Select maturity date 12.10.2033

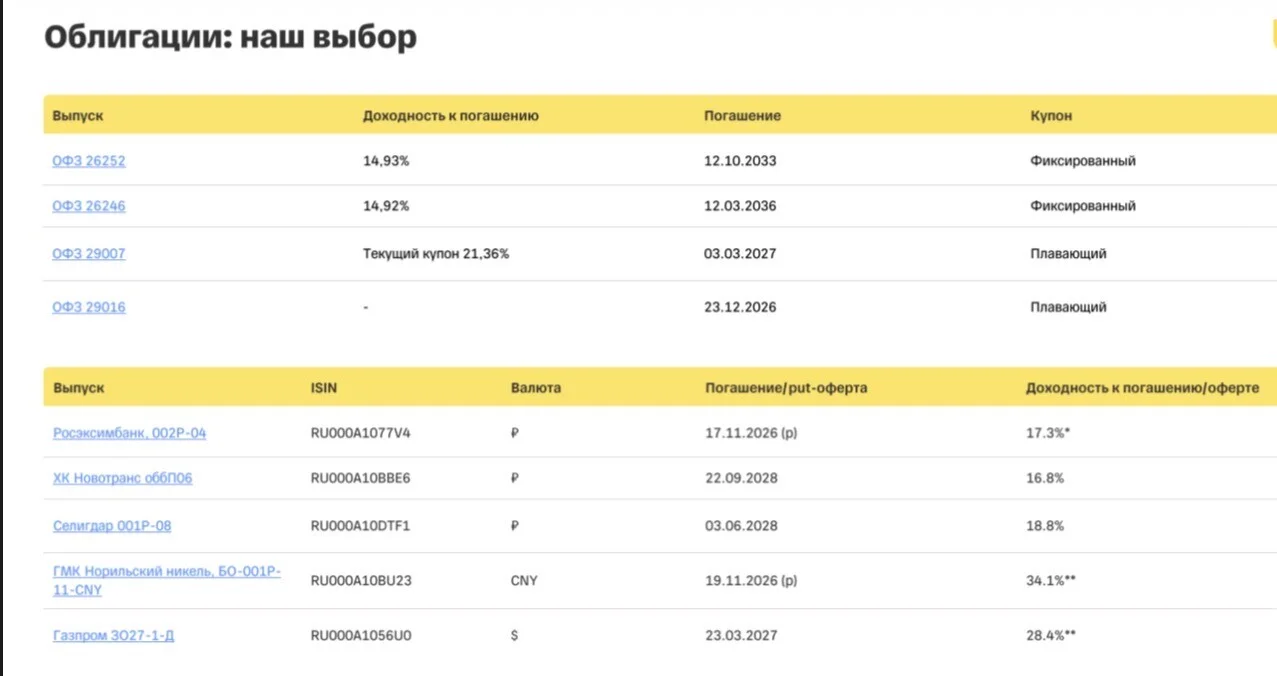pyautogui.click(x=740, y=160)
